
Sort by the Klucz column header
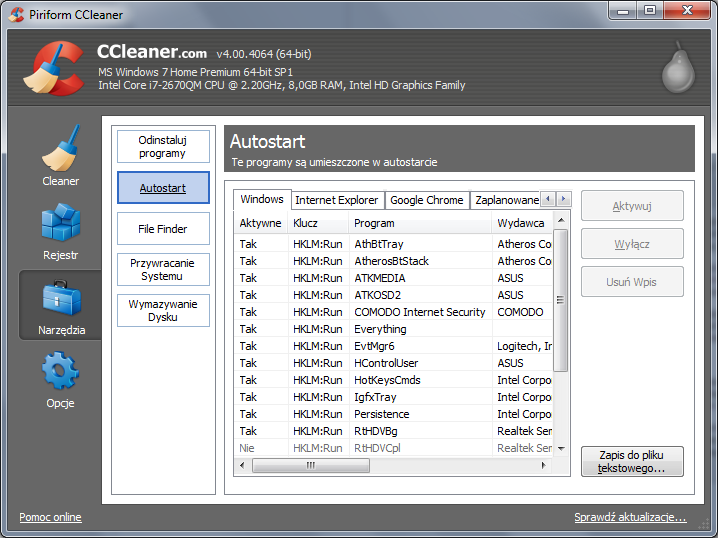pyautogui.click(x=318, y=223)
